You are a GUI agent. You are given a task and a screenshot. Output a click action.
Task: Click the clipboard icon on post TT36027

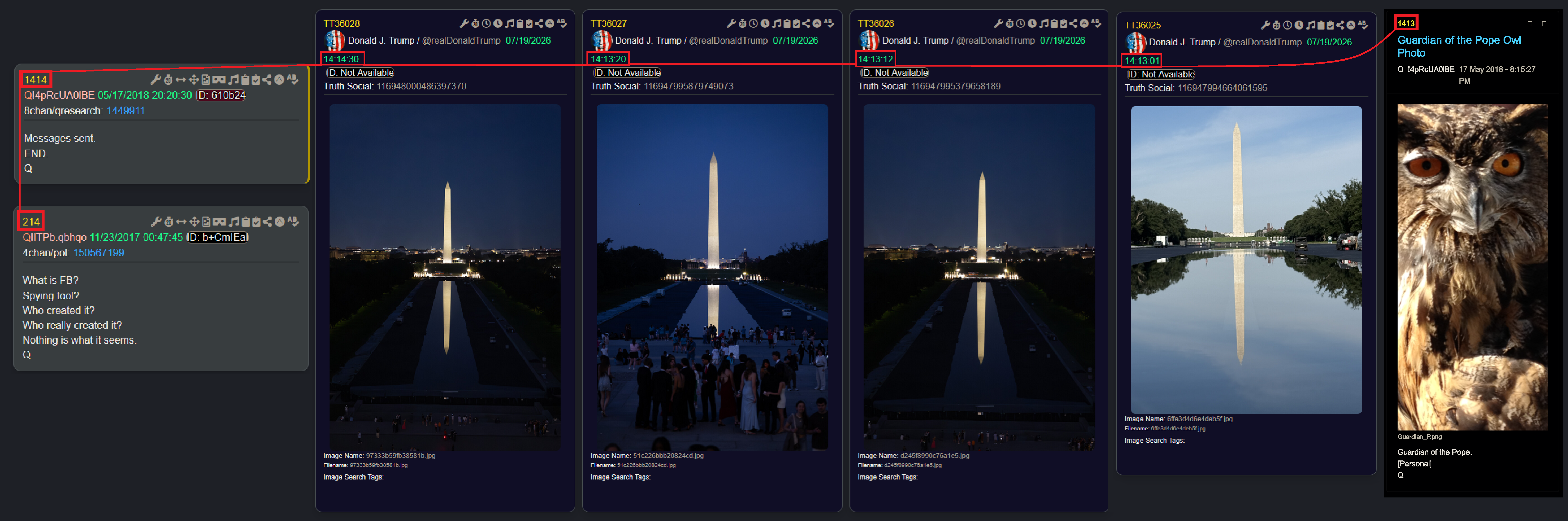[787, 24]
